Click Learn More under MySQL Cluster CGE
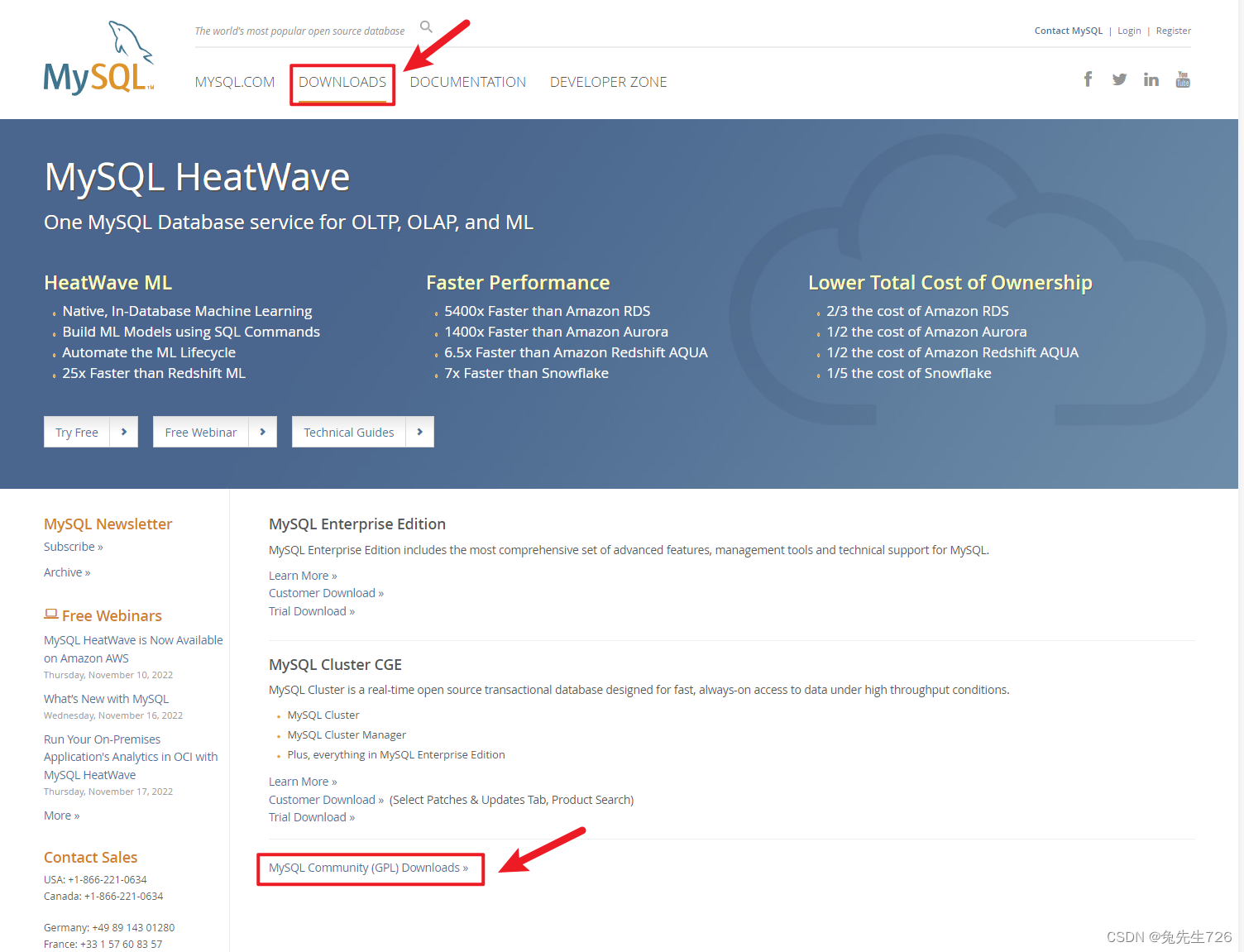1244x952 pixels. 303,782
